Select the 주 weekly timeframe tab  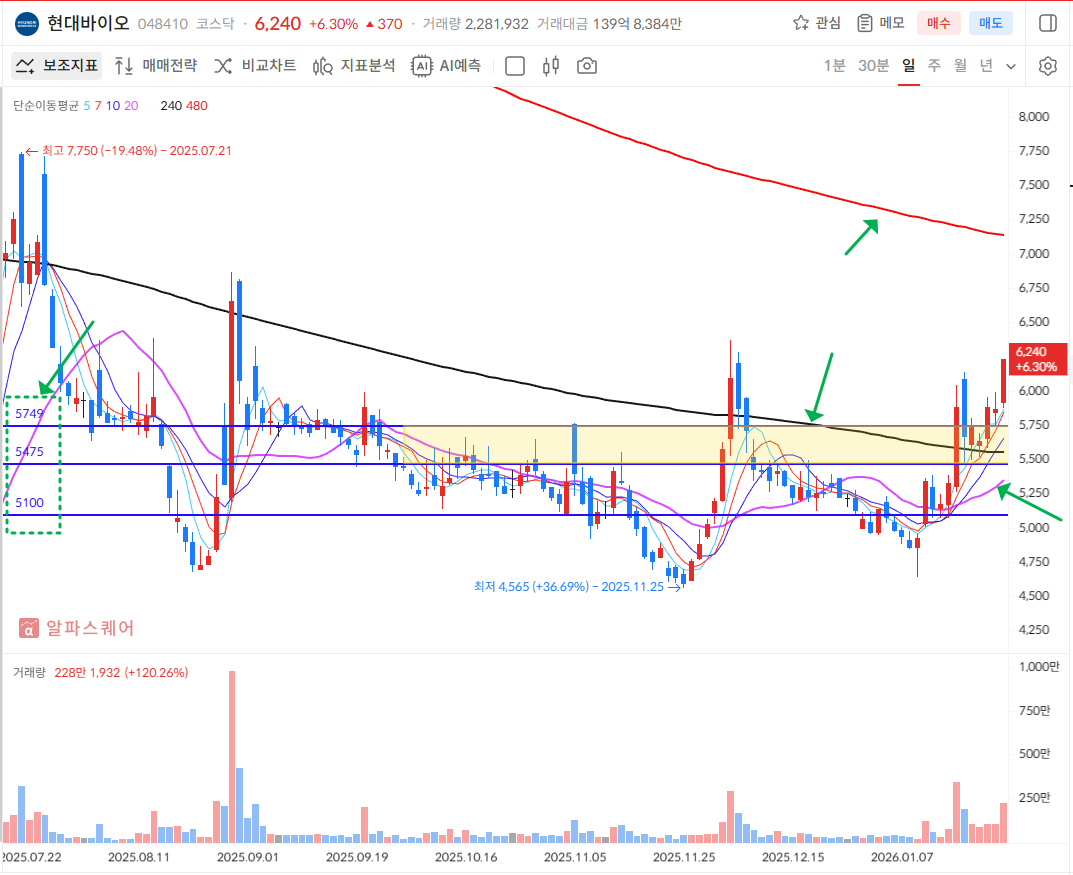point(934,66)
